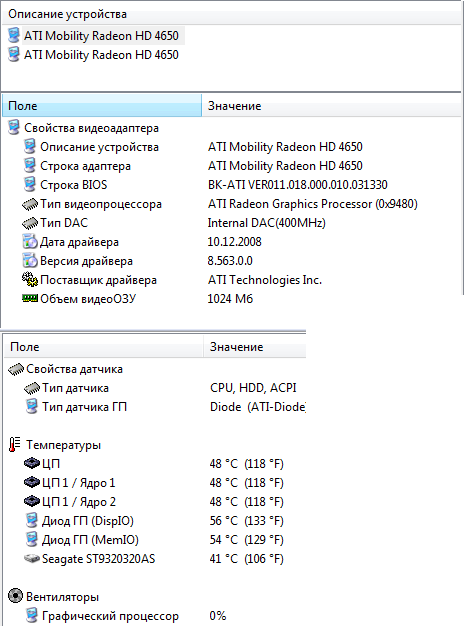
Task: Select the second ATI Mobility Radeon HD 4650 device
Action: coord(101,55)
